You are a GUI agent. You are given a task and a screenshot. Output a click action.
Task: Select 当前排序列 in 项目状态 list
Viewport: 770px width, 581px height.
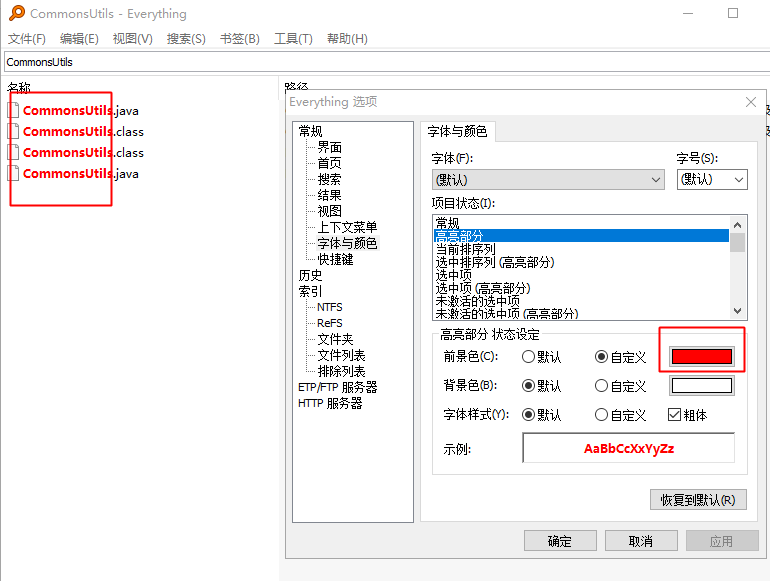coord(581,249)
